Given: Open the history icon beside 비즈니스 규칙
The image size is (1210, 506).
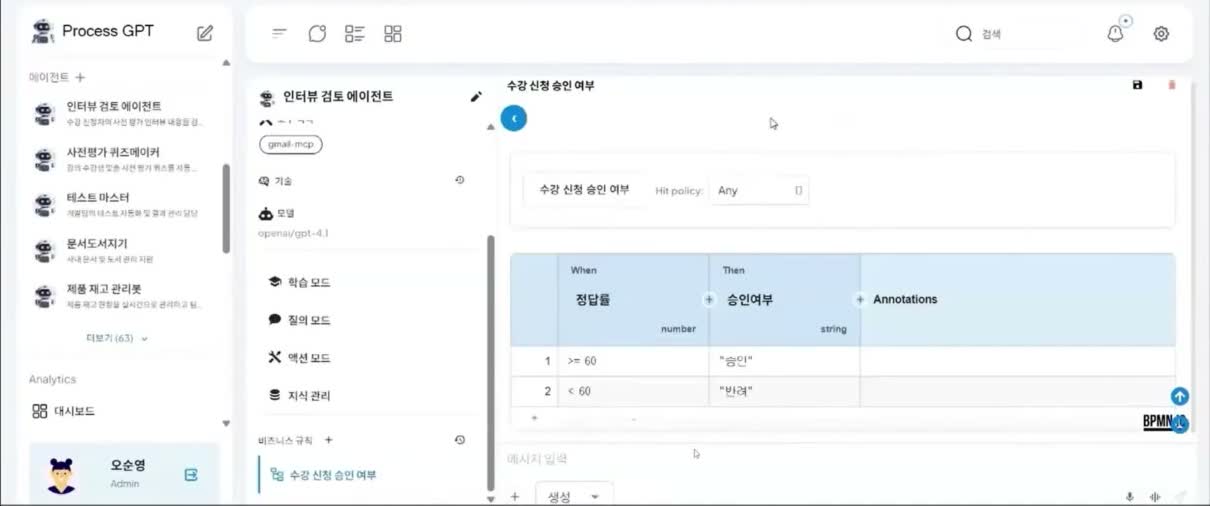Looking at the screenshot, I should (459, 440).
